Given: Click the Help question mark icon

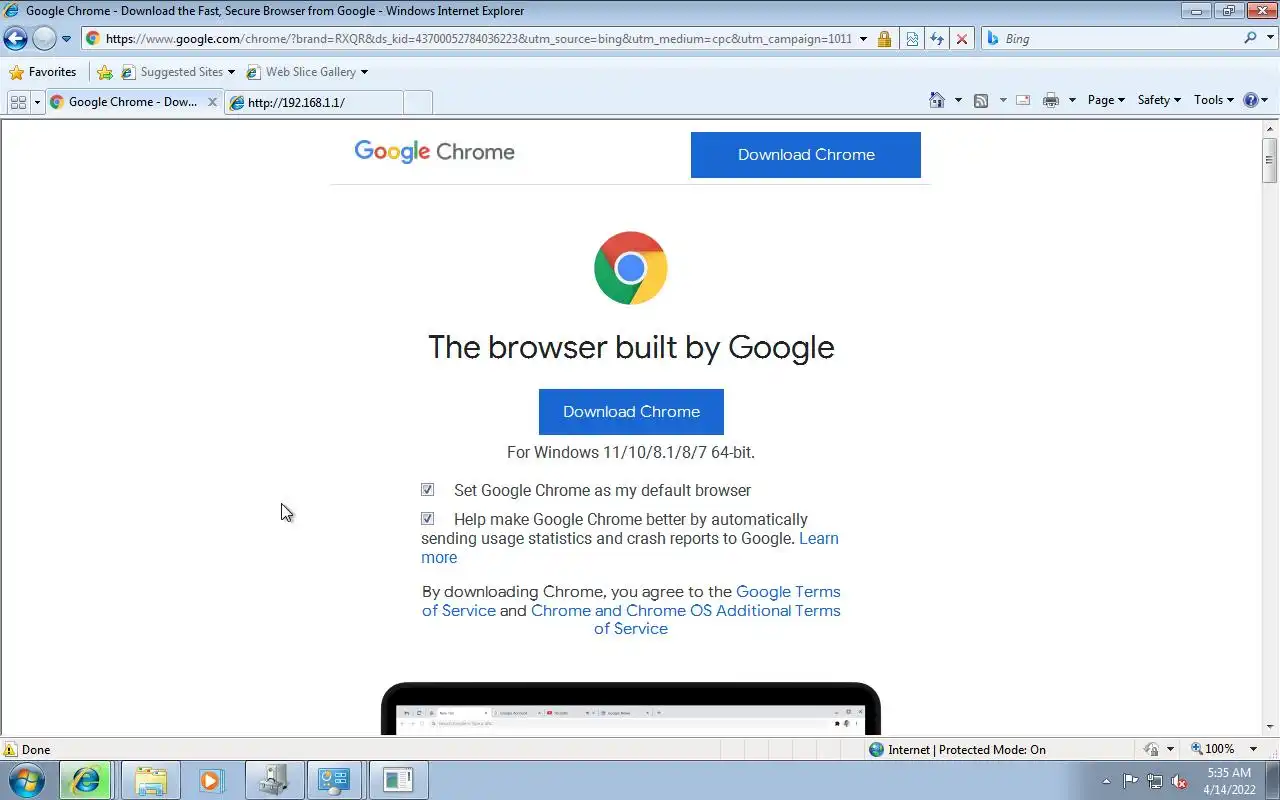Looking at the screenshot, I should point(1250,100).
